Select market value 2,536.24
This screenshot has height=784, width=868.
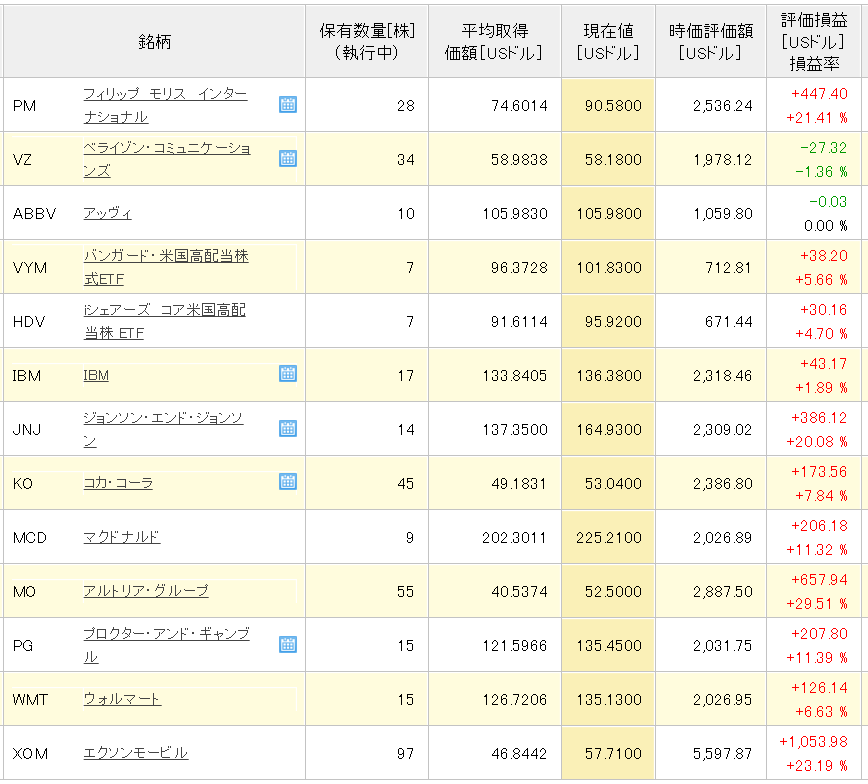(x=723, y=106)
